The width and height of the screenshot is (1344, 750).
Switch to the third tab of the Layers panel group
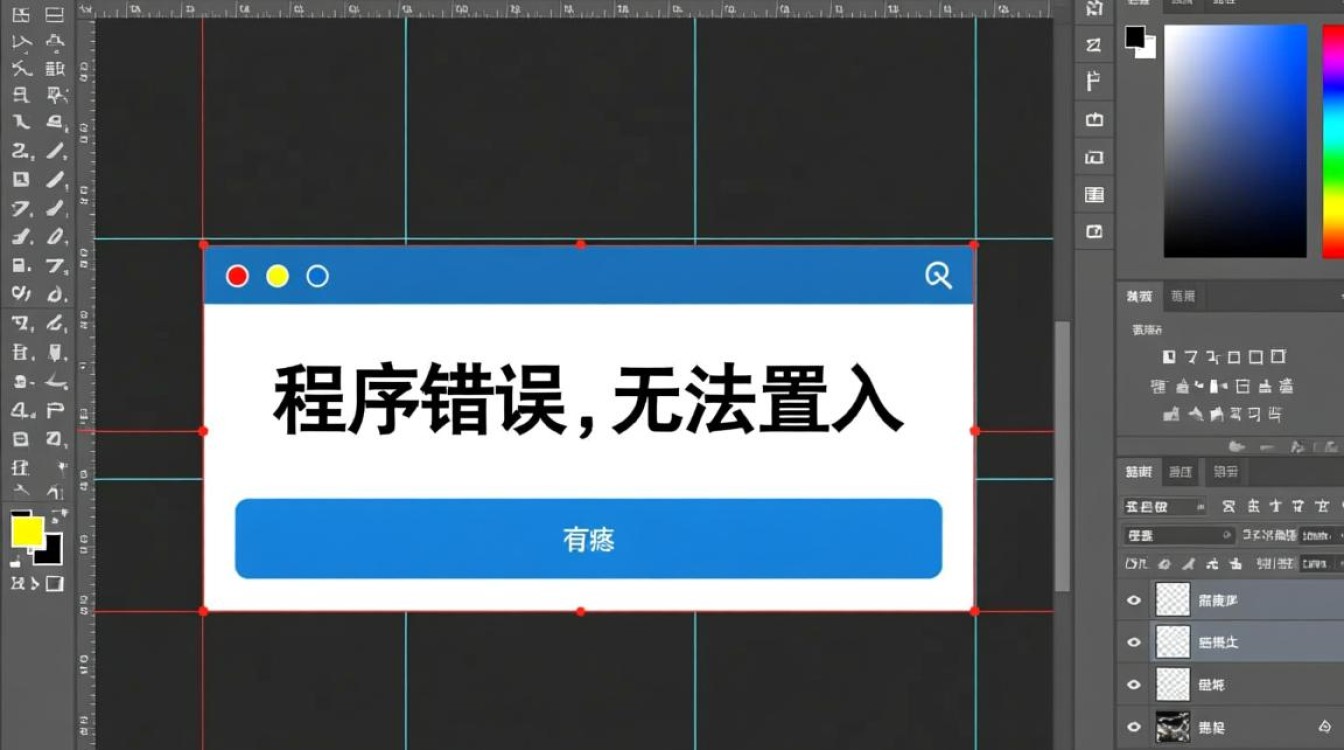(1225, 472)
